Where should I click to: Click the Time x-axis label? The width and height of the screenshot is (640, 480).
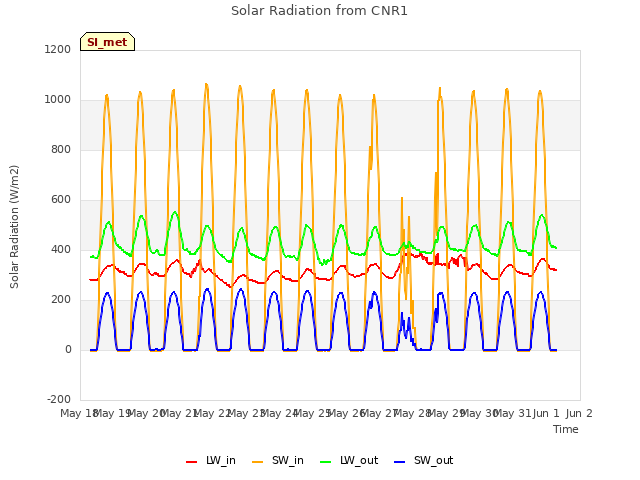click(566, 429)
